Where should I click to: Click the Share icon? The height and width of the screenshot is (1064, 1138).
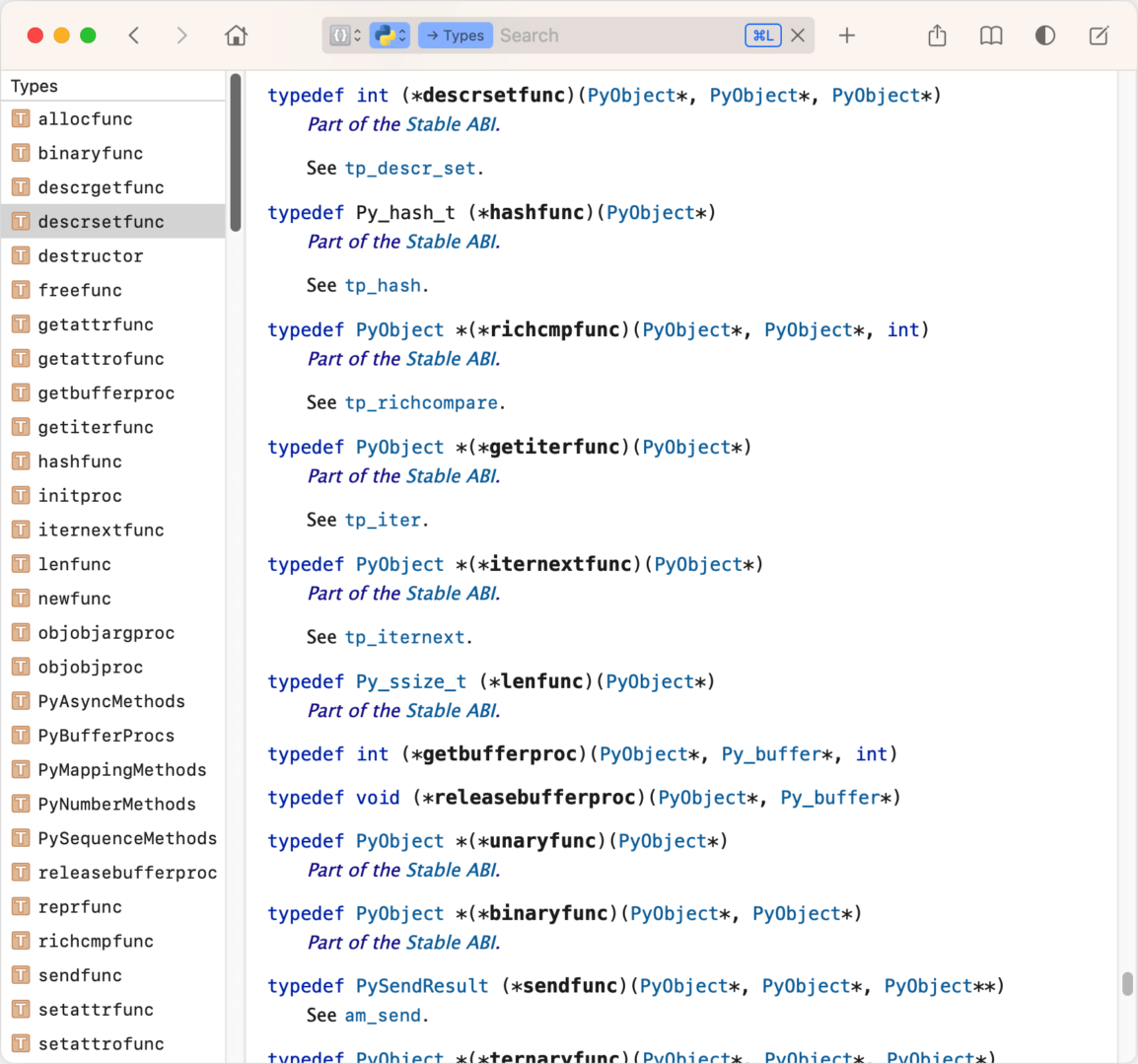937,35
